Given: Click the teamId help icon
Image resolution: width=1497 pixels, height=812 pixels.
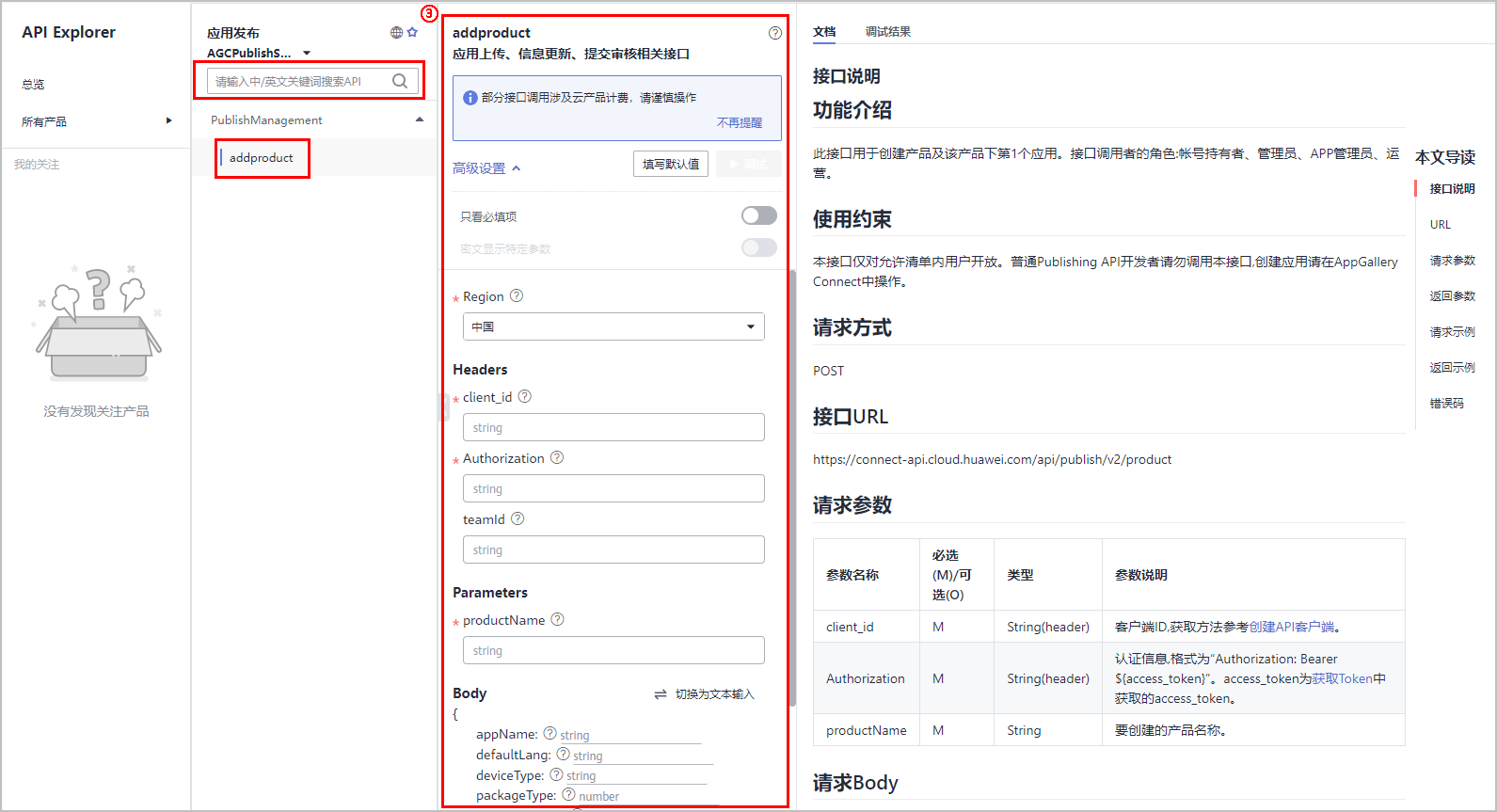Looking at the screenshot, I should [518, 518].
